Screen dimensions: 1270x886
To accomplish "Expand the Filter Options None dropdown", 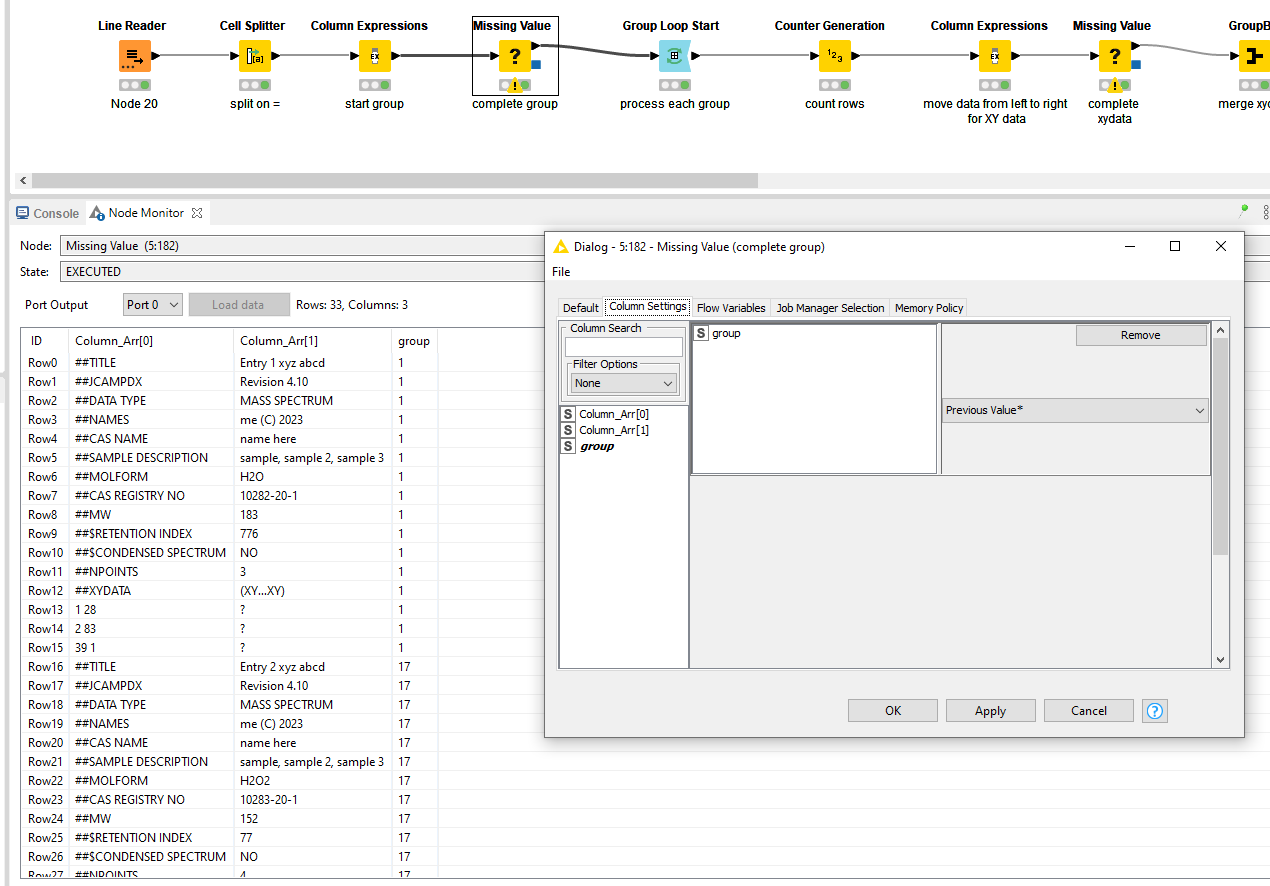I will (x=625, y=383).
